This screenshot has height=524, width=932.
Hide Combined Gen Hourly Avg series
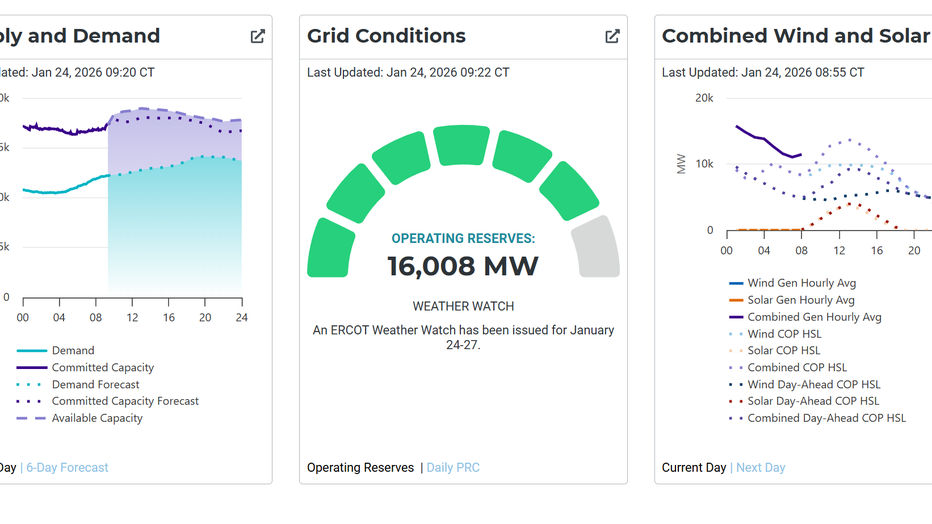click(814, 317)
